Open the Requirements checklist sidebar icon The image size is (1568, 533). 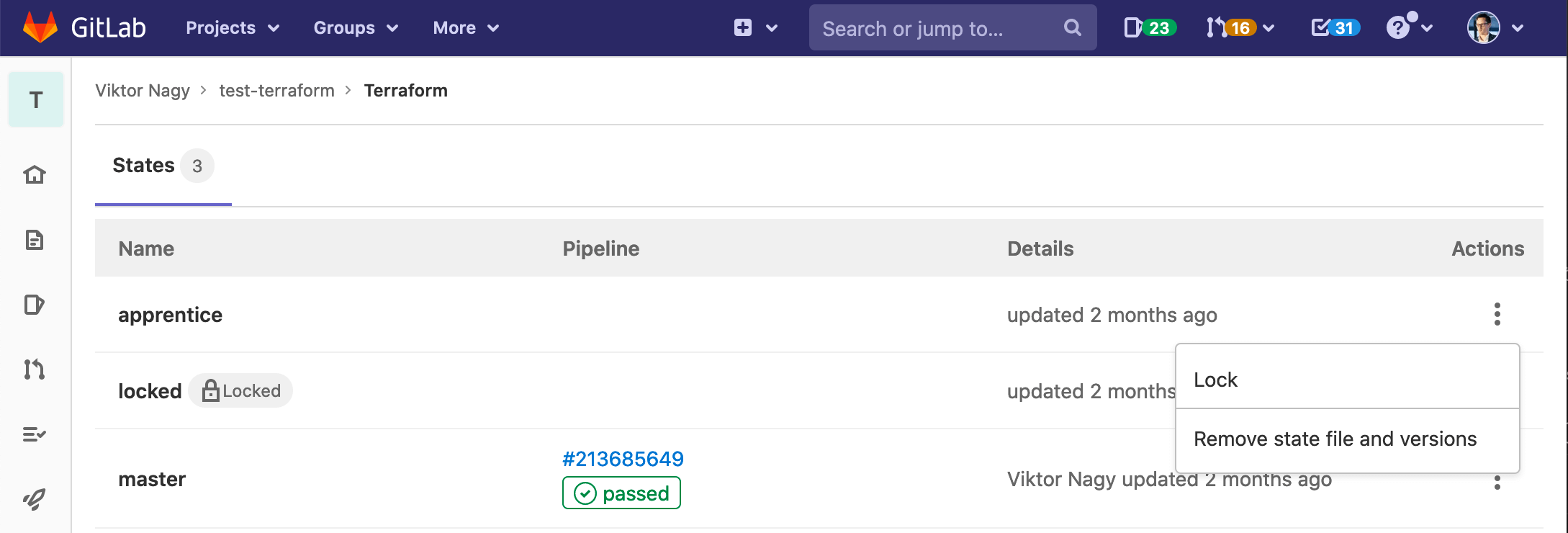[x=34, y=434]
